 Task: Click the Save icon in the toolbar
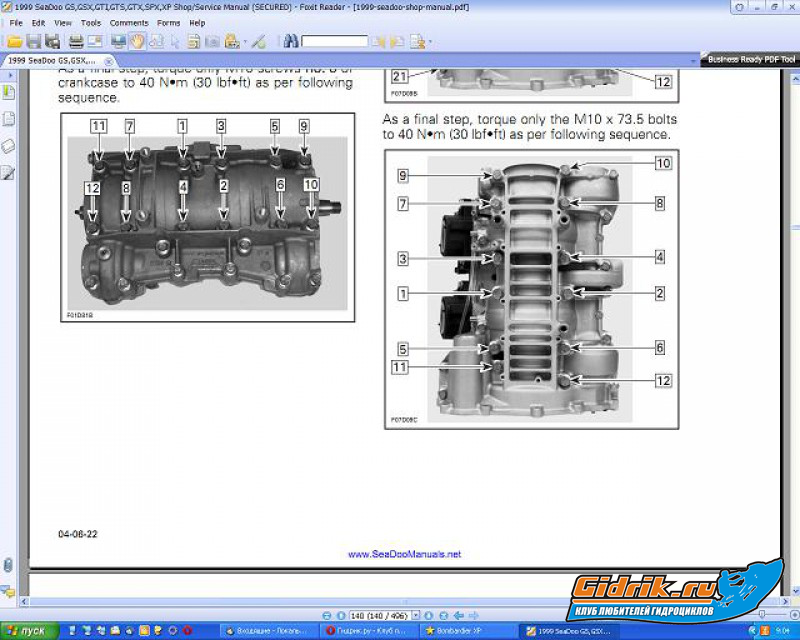click(x=33, y=41)
